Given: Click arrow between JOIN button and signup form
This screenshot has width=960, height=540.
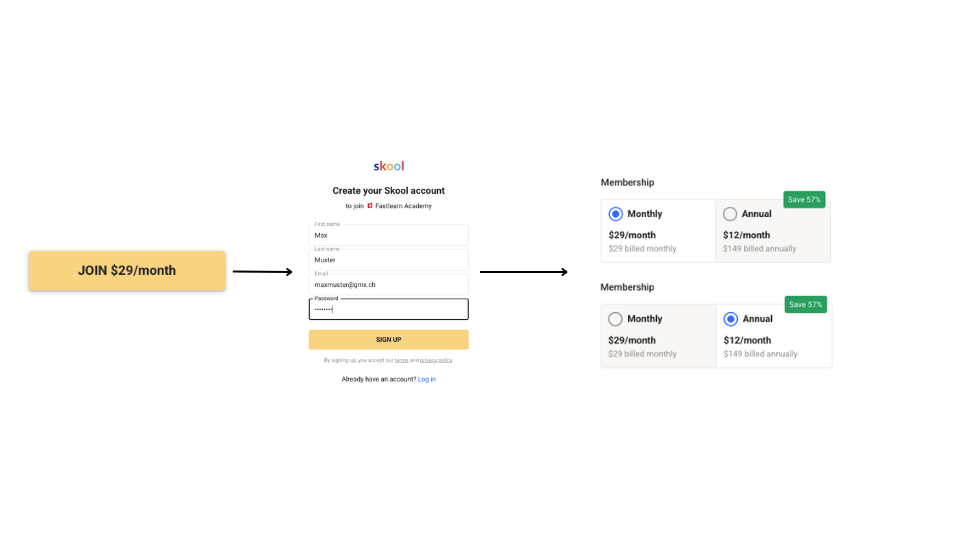Looking at the screenshot, I should (x=262, y=271).
